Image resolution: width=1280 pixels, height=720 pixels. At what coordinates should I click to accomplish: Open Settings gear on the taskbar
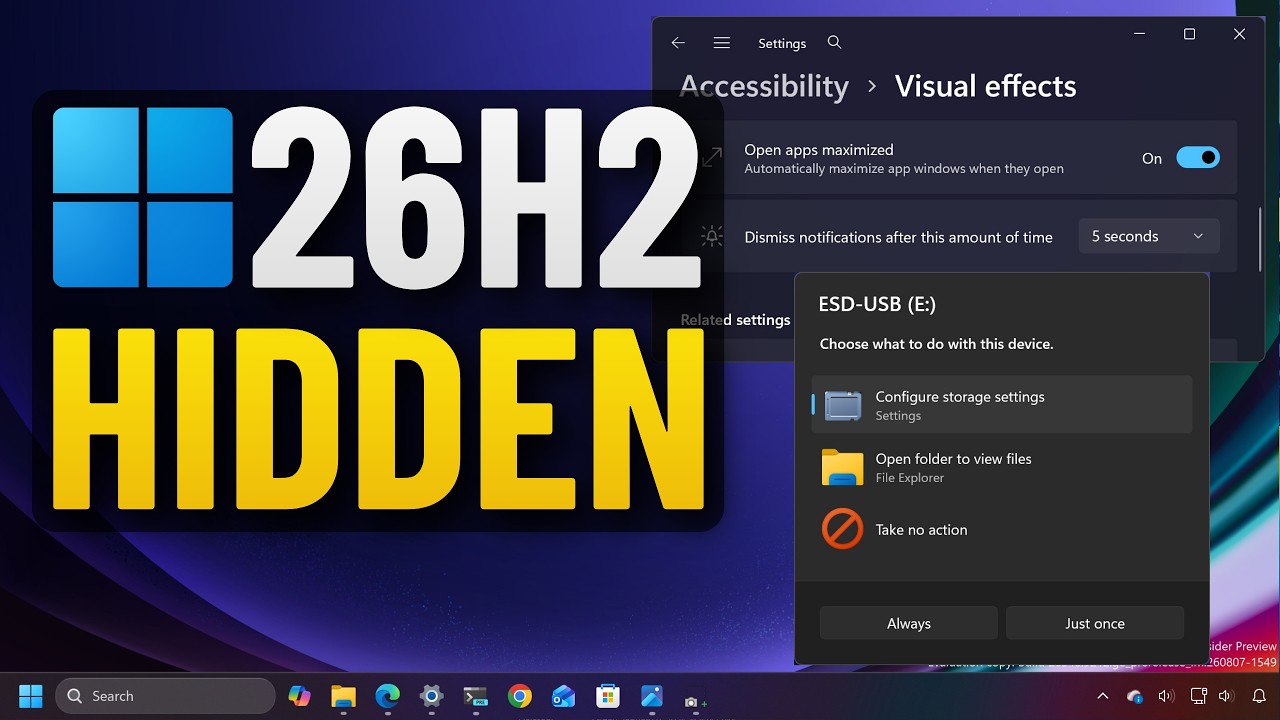point(431,696)
